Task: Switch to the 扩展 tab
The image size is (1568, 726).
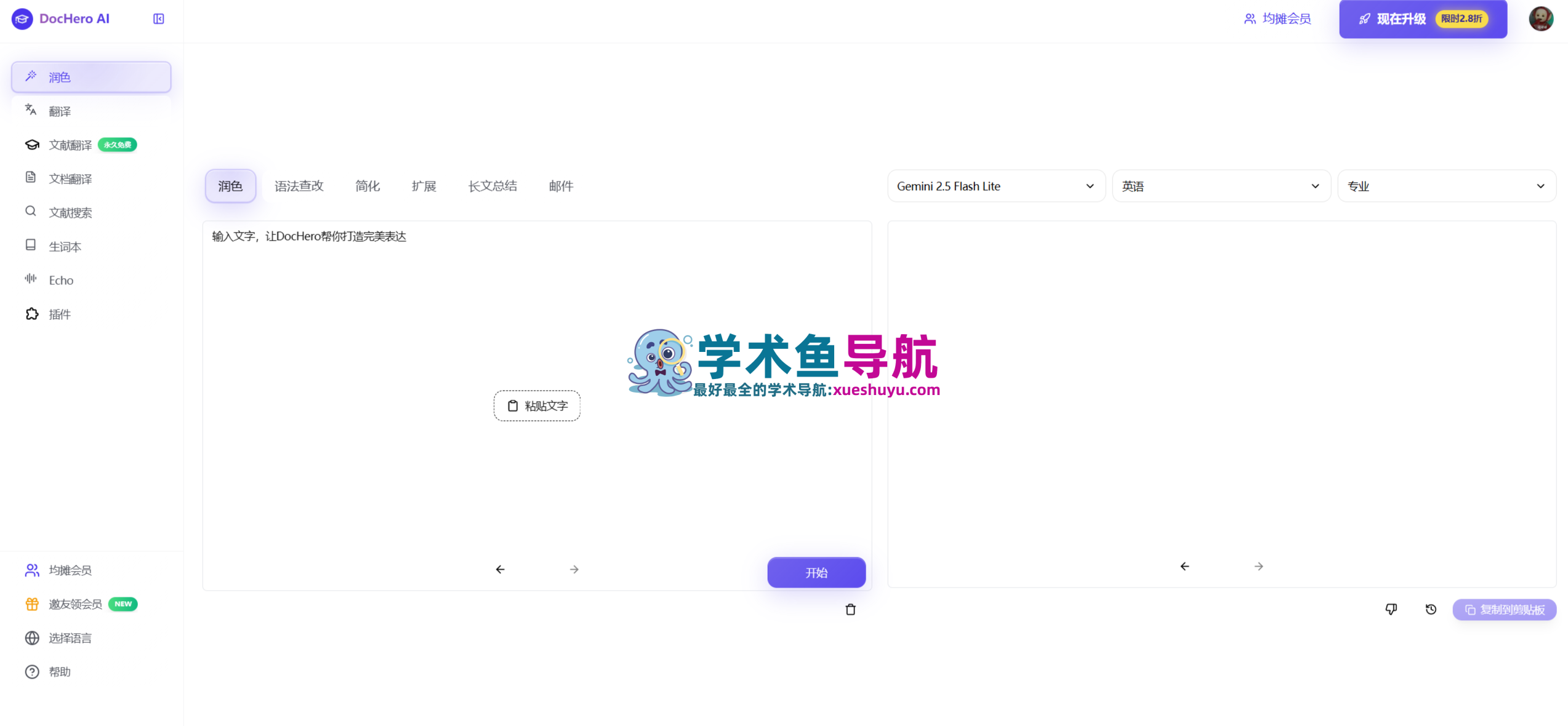Action: (x=424, y=186)
